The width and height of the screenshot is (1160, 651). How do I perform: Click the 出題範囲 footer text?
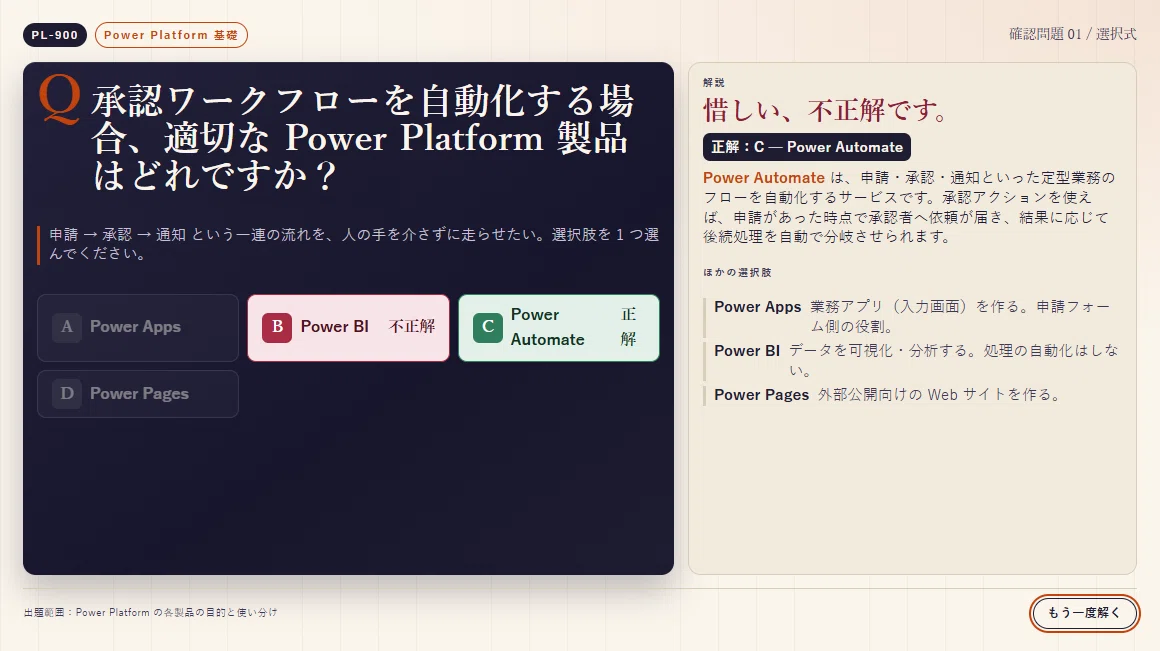151,613
